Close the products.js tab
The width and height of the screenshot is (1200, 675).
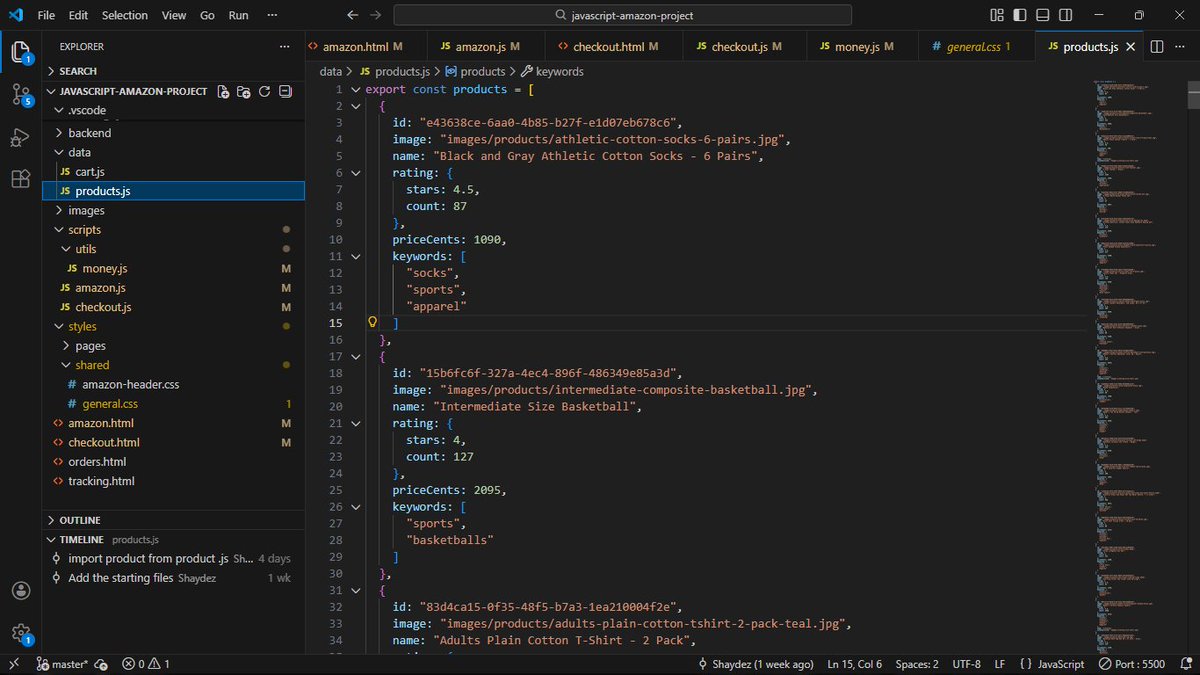pos(1131,47)
